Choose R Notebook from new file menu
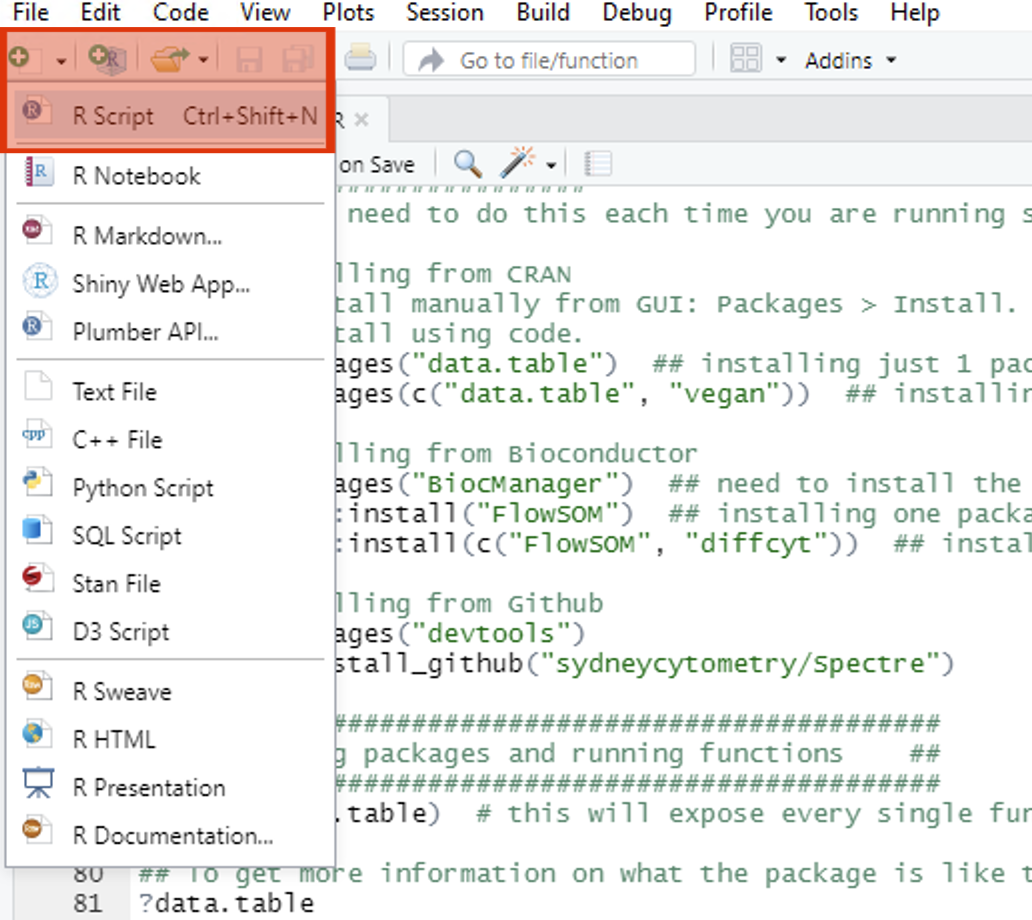1032x920 pixels. point(136,176)
